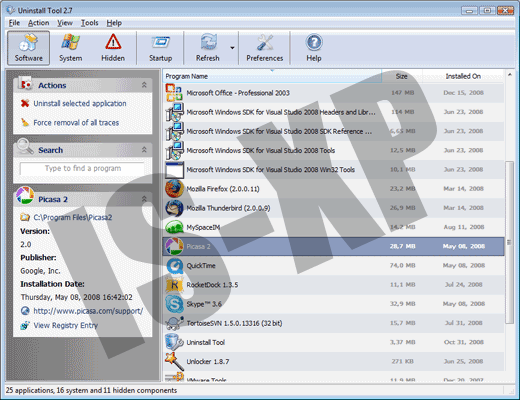Click status bar applications count text

(x=91, y=390)
